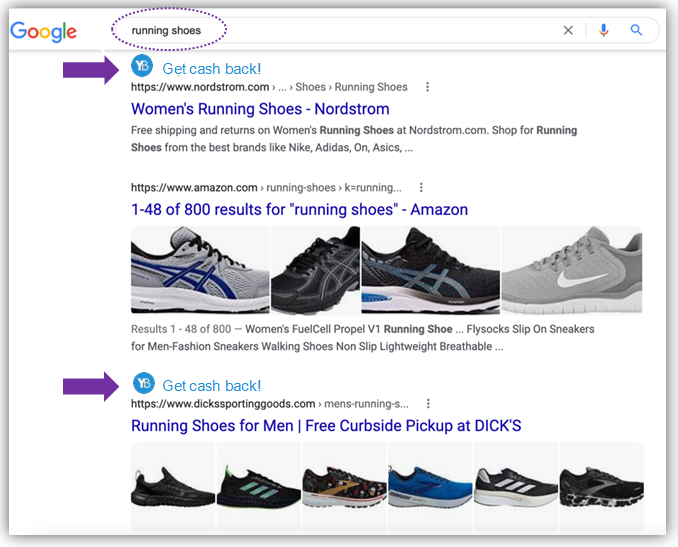Select the all-black Asics shoe thumbnail
The width and height of the screenshot is (678, 547).
315,270
